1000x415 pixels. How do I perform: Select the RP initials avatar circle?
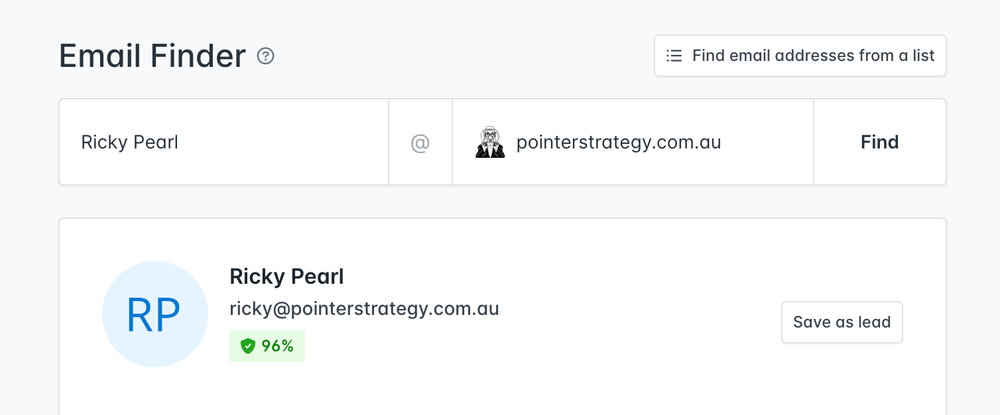pos(155,314)
